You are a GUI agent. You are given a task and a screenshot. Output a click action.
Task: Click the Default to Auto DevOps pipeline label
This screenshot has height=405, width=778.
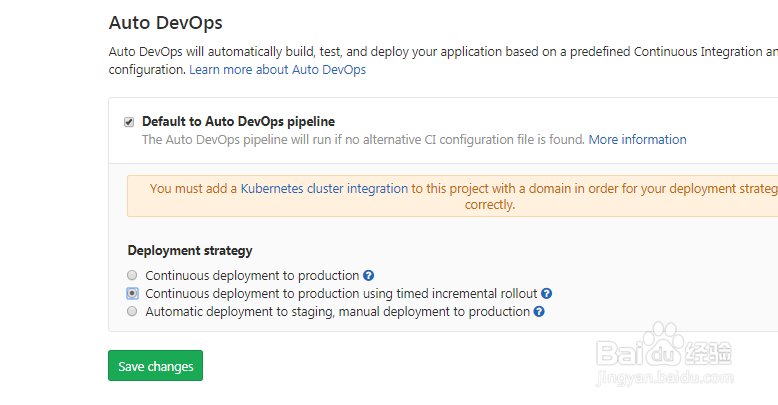click(238, 122)
